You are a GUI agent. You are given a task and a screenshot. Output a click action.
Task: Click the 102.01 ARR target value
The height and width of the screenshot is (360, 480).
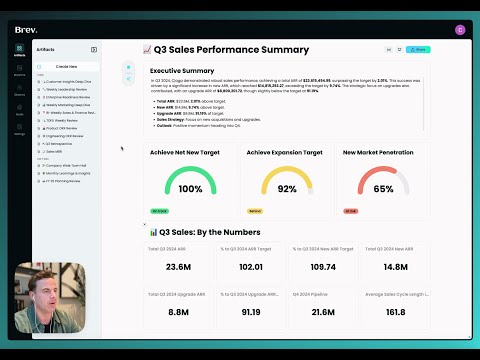tap(251, 267)
